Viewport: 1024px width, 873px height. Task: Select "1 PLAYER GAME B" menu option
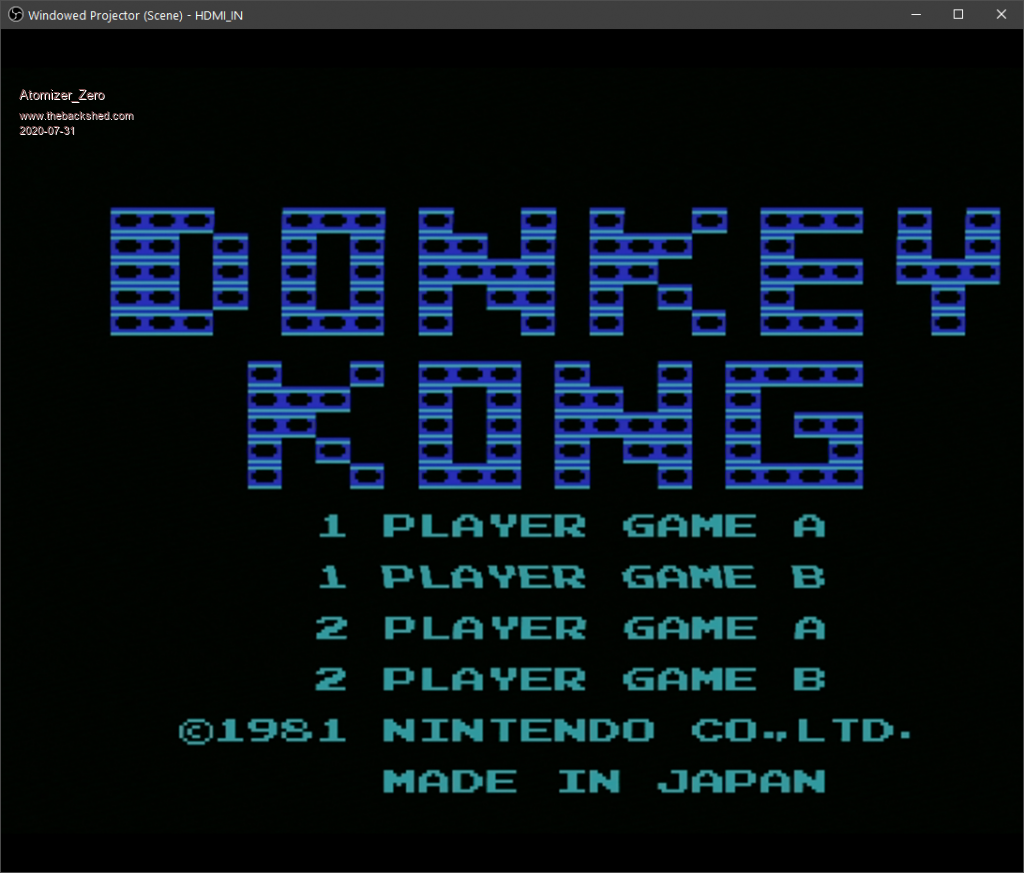click(x=572, y=577)
